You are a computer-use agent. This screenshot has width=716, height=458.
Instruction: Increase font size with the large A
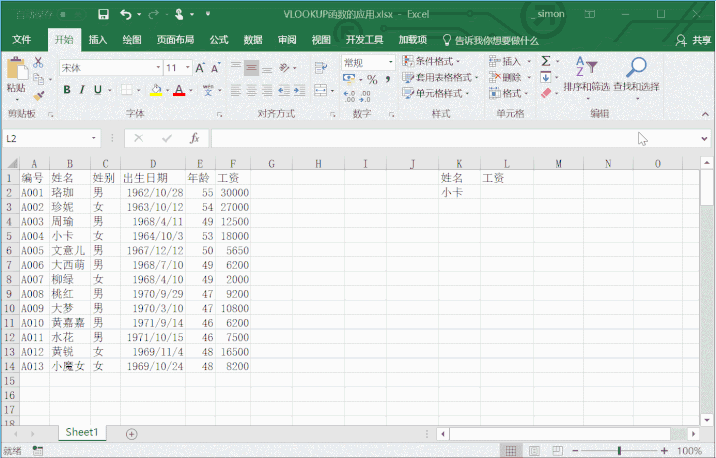click(x=200, y=68)
